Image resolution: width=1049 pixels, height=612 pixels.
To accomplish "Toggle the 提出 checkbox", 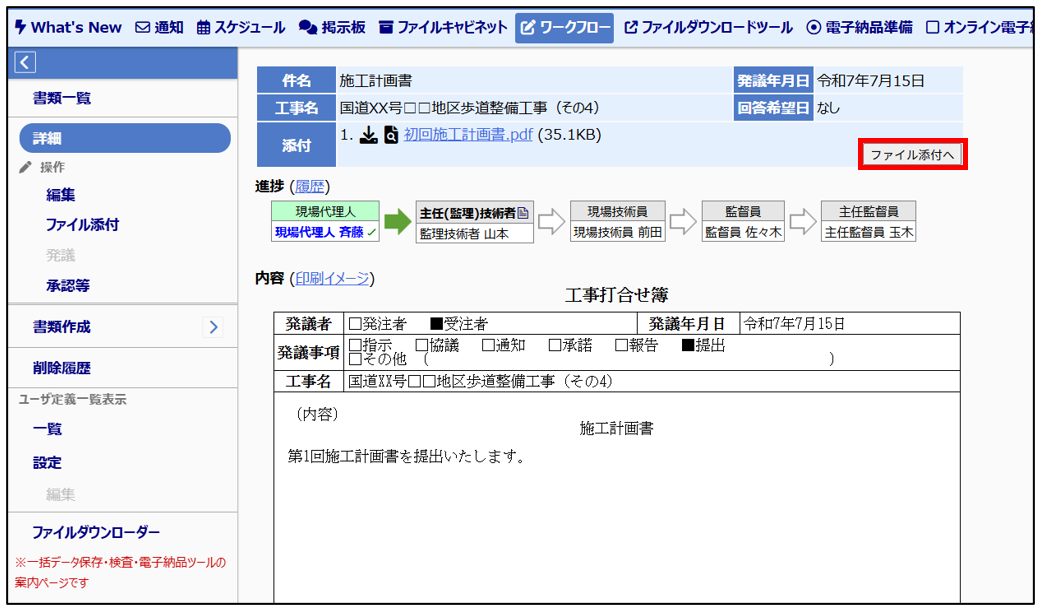I will point(687,345).
